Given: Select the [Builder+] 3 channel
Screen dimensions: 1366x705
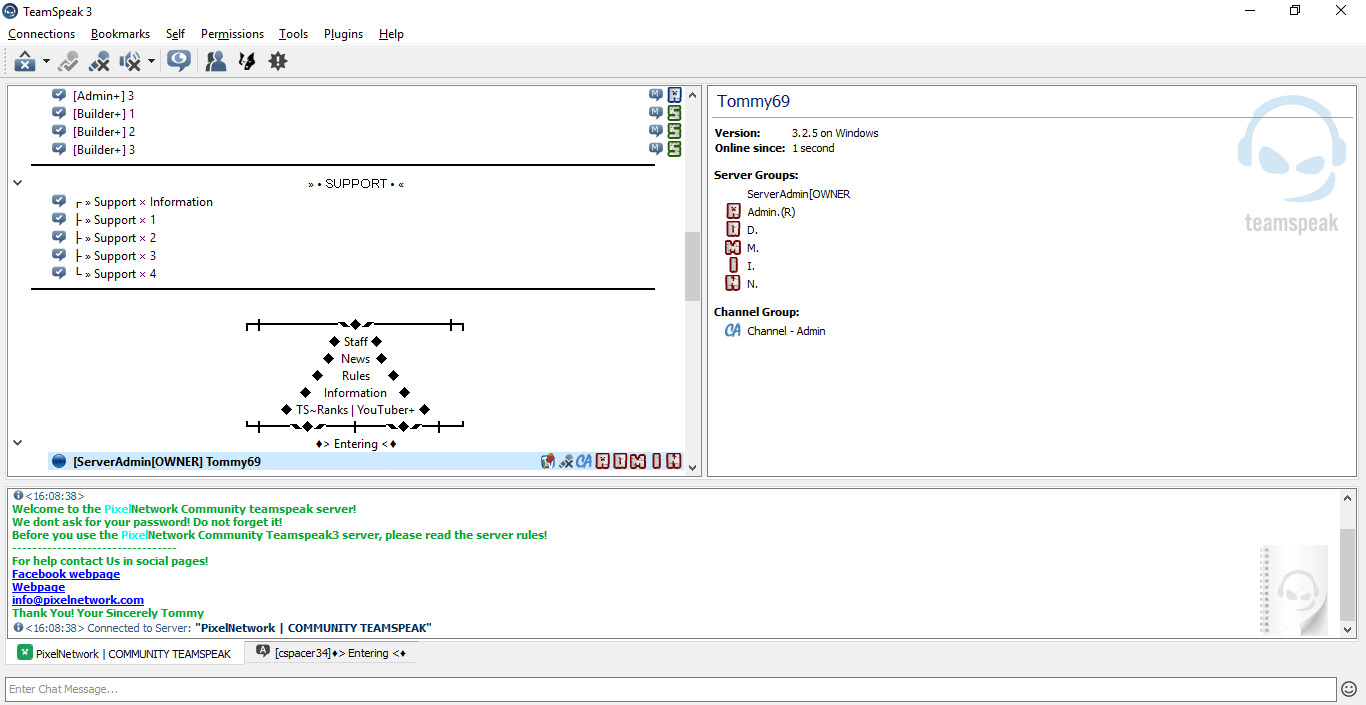Looking at the screenshot, I should [104, 150].
